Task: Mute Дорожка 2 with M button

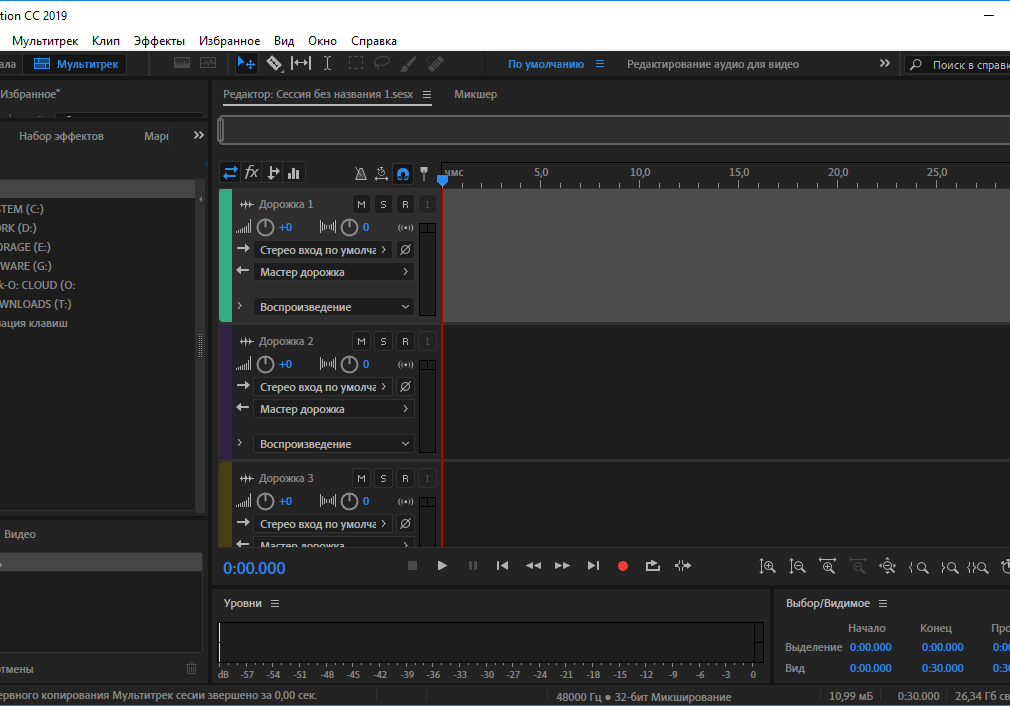Action: coord(361,341)
